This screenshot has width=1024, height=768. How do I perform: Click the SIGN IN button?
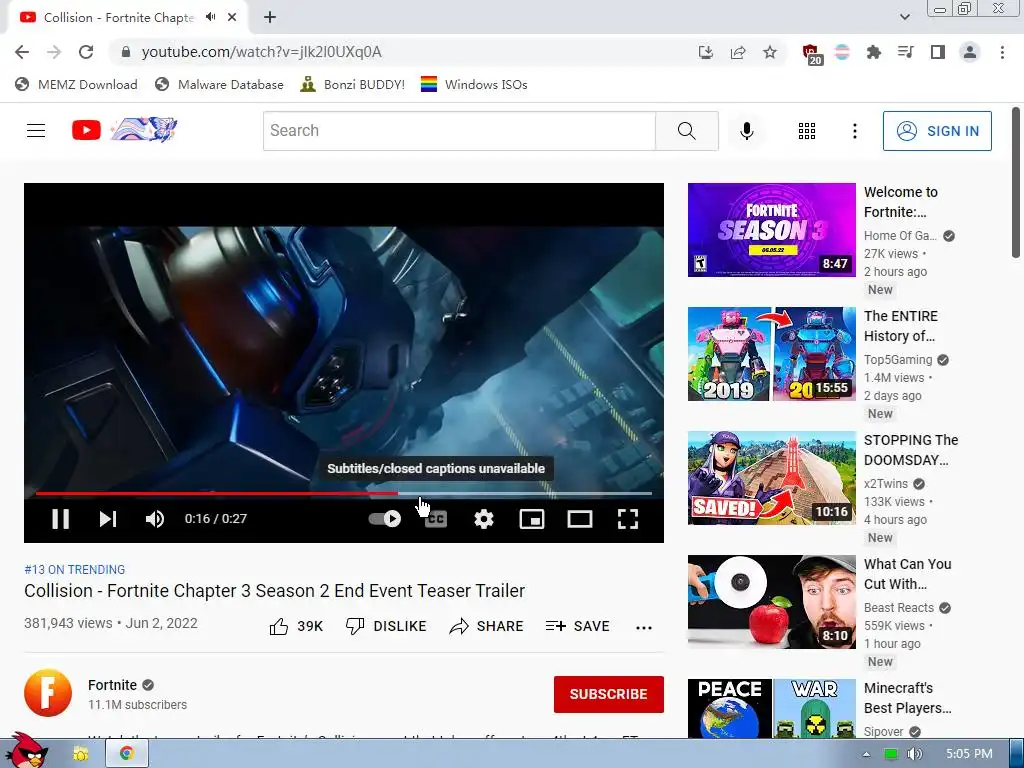[937, 131]
